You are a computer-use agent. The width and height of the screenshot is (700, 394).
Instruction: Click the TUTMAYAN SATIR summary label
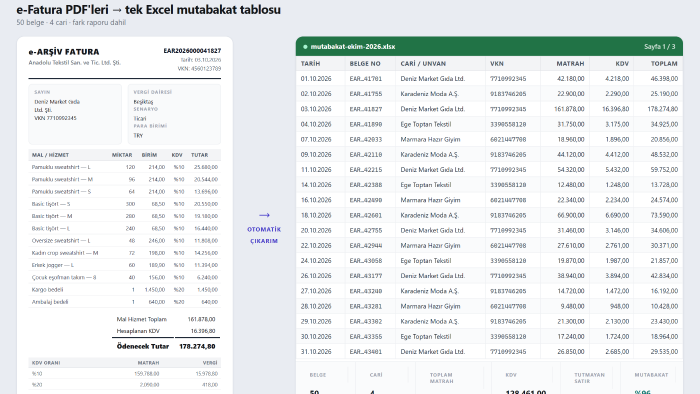(x=589, y=378)
